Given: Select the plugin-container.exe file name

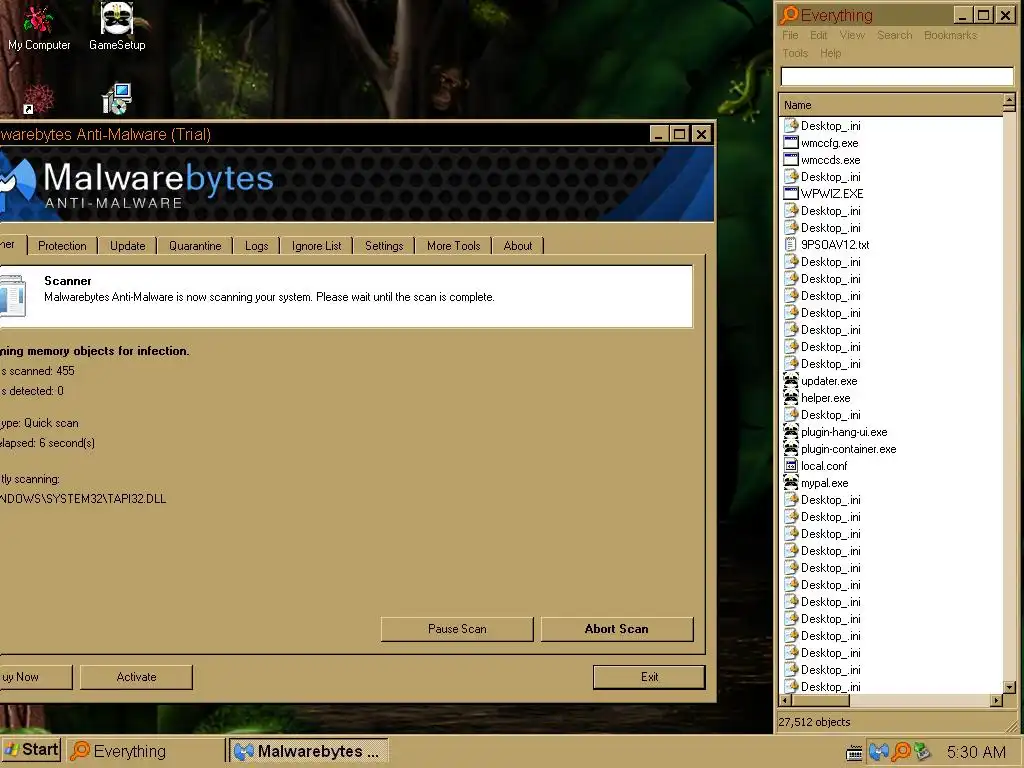Looking at the screenshot, I should coord(848,449).
